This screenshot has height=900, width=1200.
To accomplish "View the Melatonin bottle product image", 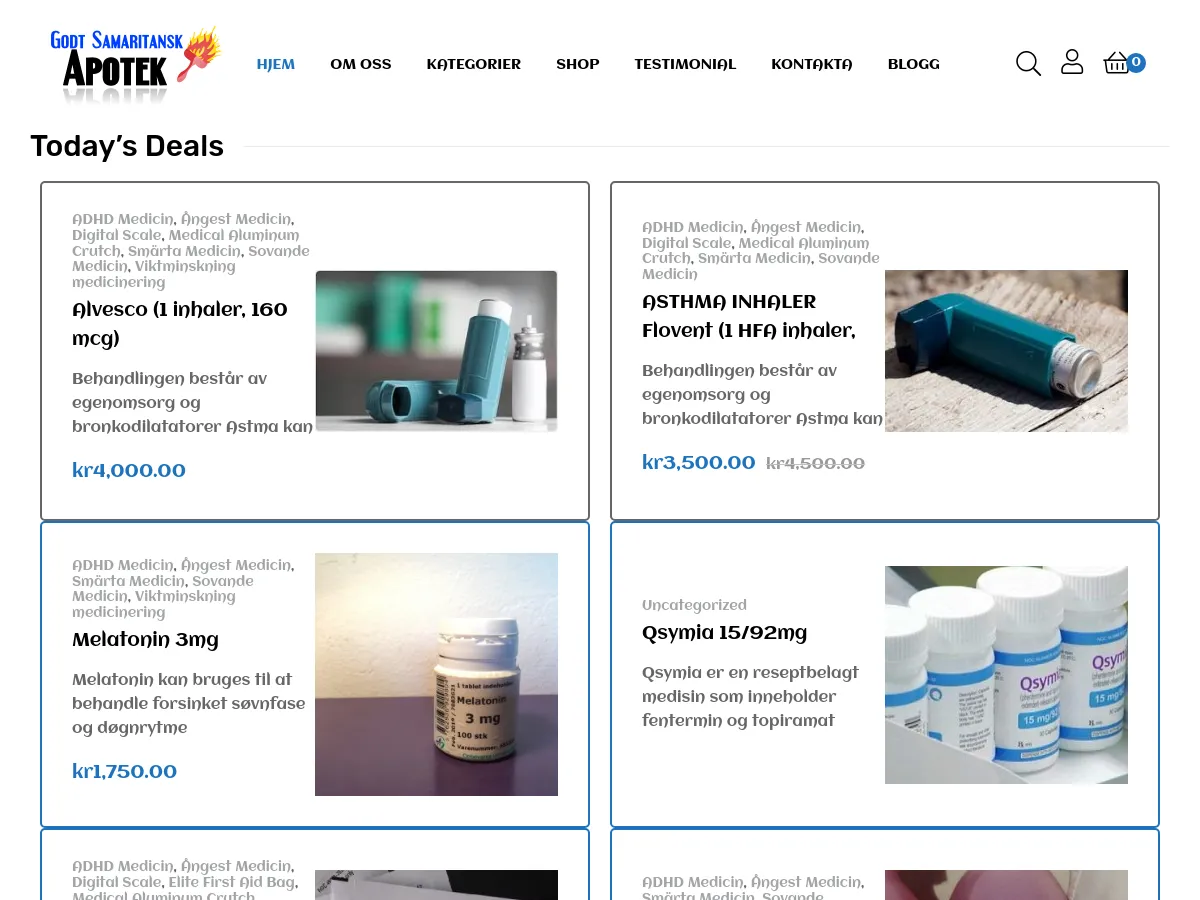I will pyautogui.click(x=437, y=674).
